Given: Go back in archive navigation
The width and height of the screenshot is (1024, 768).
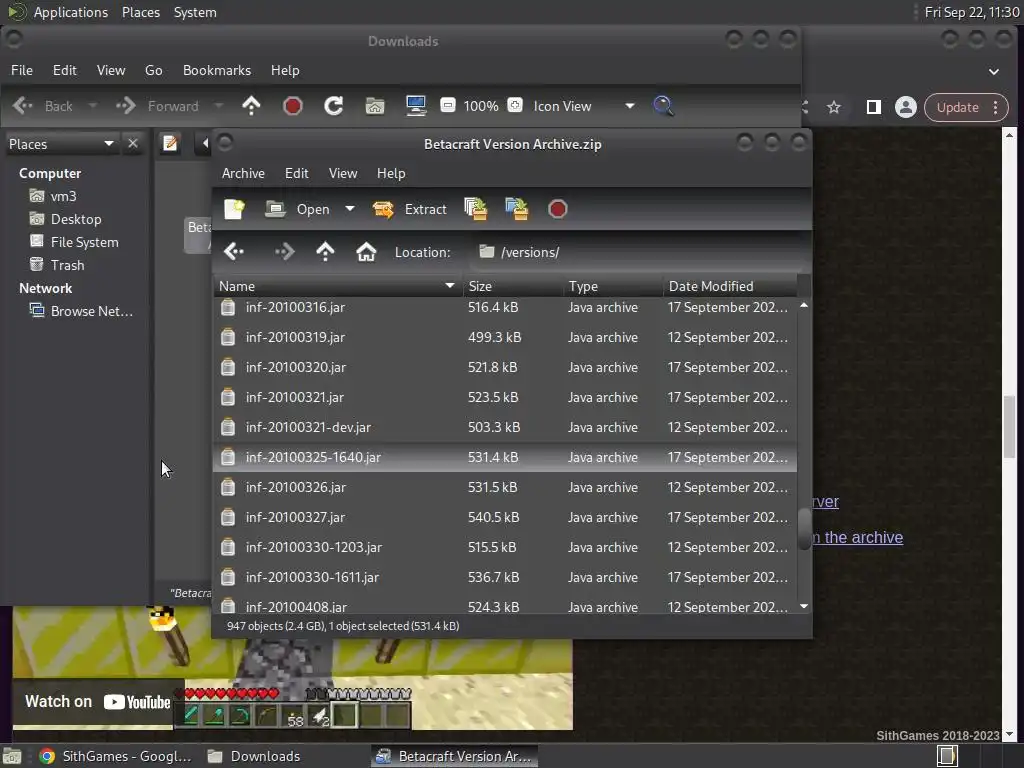Looking at the screenshot, I should click(x=234, y=251).
